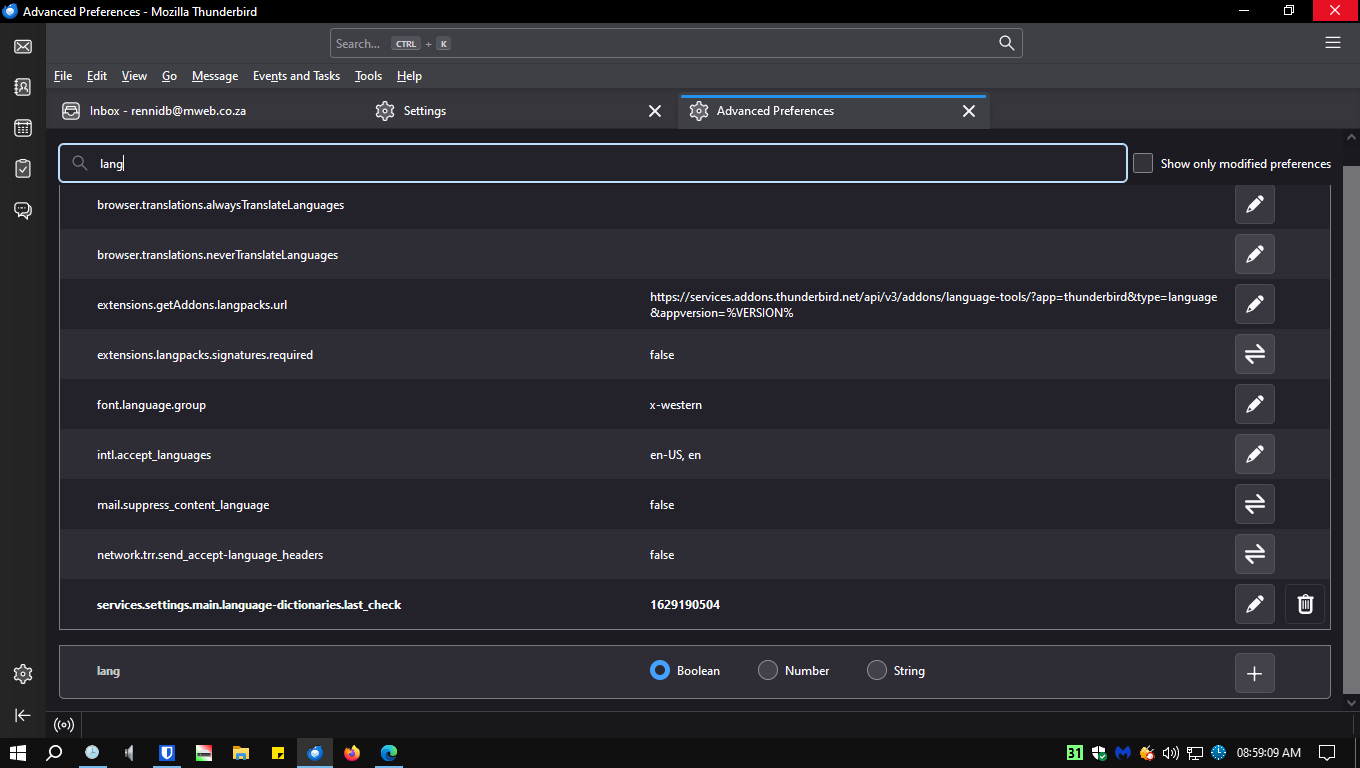The image size is (1360, 768).
Task: Click the global search magnifier icon
Action: coord(1006,43)
